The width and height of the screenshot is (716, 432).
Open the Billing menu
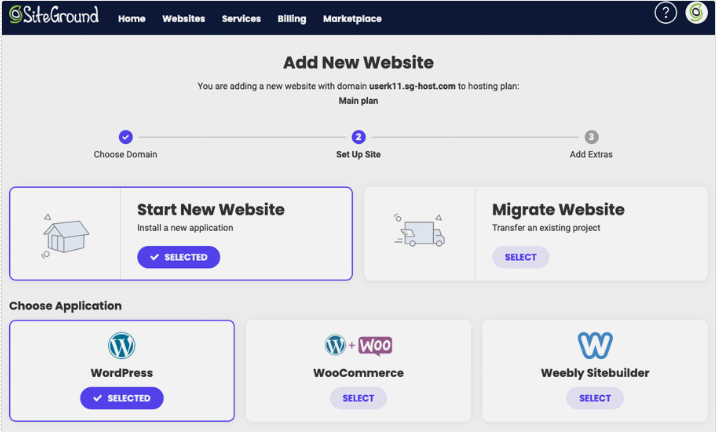point(292,19)
